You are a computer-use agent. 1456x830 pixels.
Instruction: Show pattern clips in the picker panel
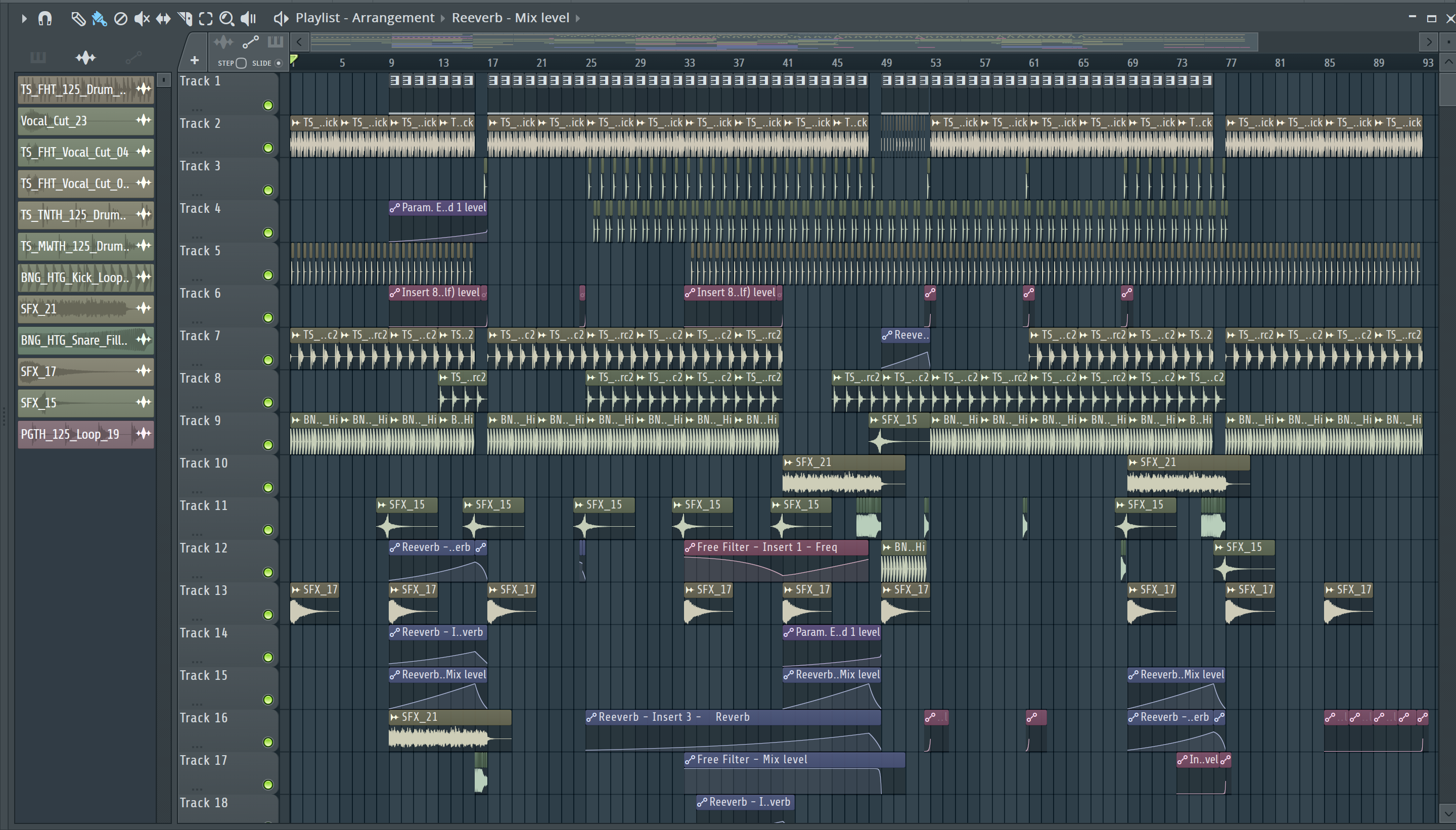coord(38,58)
